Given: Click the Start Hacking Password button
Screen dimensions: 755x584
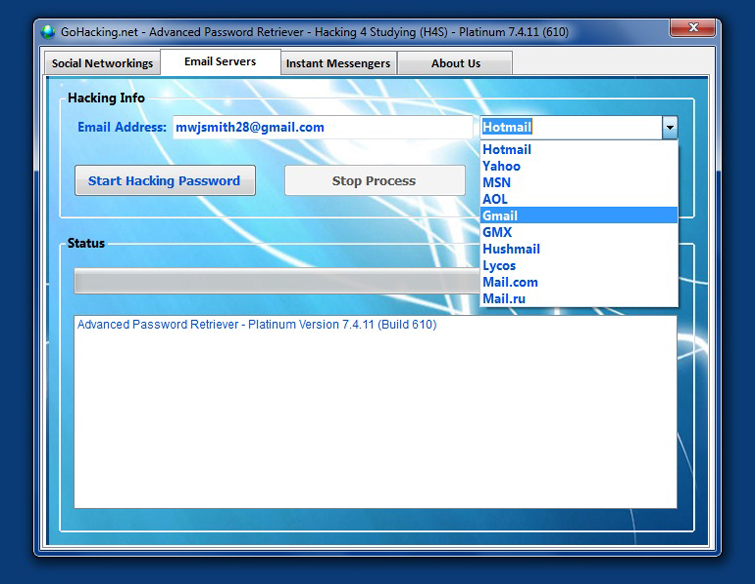Looking at the screenshot, I should (165, 181).
